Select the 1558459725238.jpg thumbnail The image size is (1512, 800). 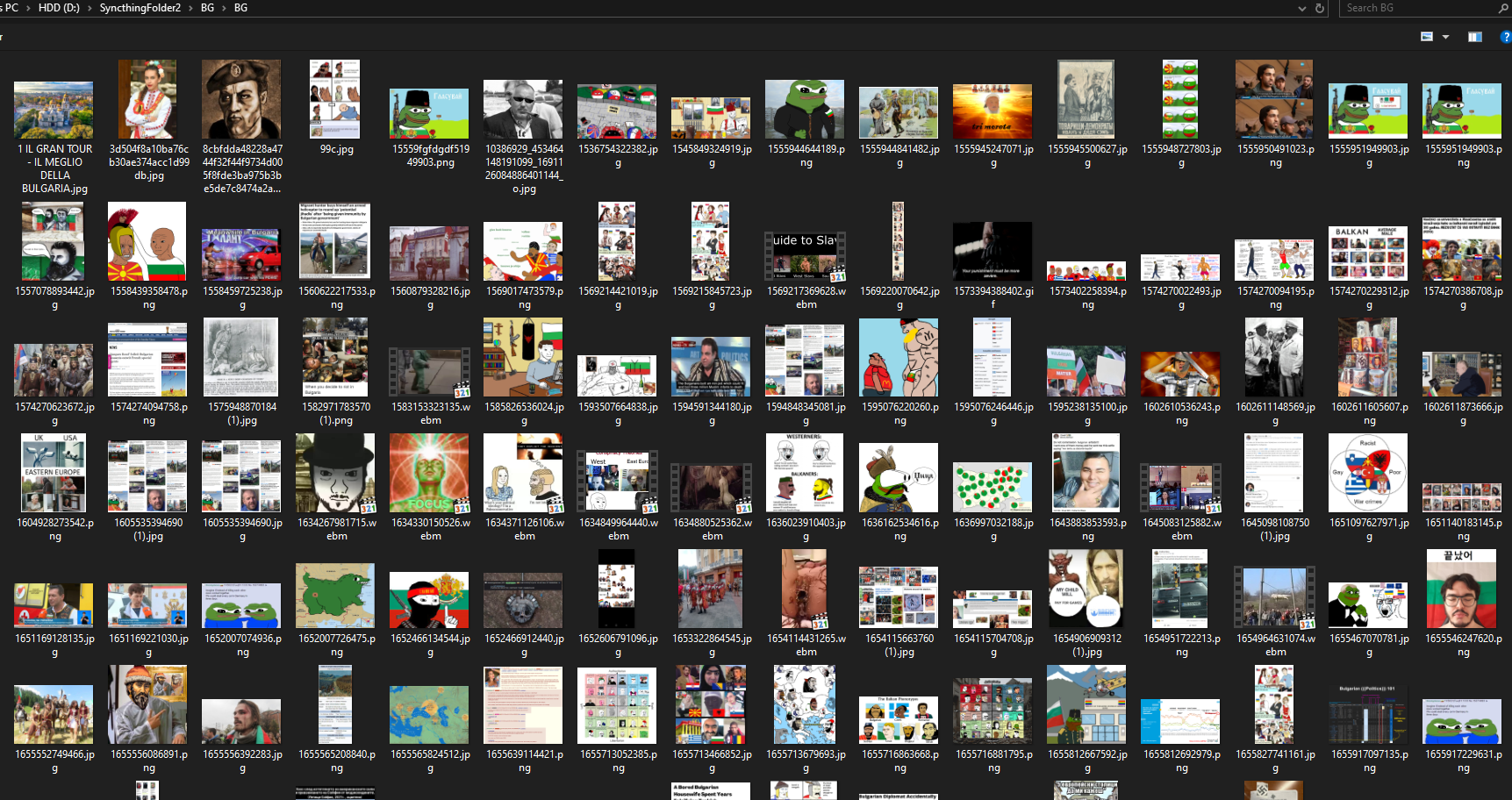pos(241,254)
